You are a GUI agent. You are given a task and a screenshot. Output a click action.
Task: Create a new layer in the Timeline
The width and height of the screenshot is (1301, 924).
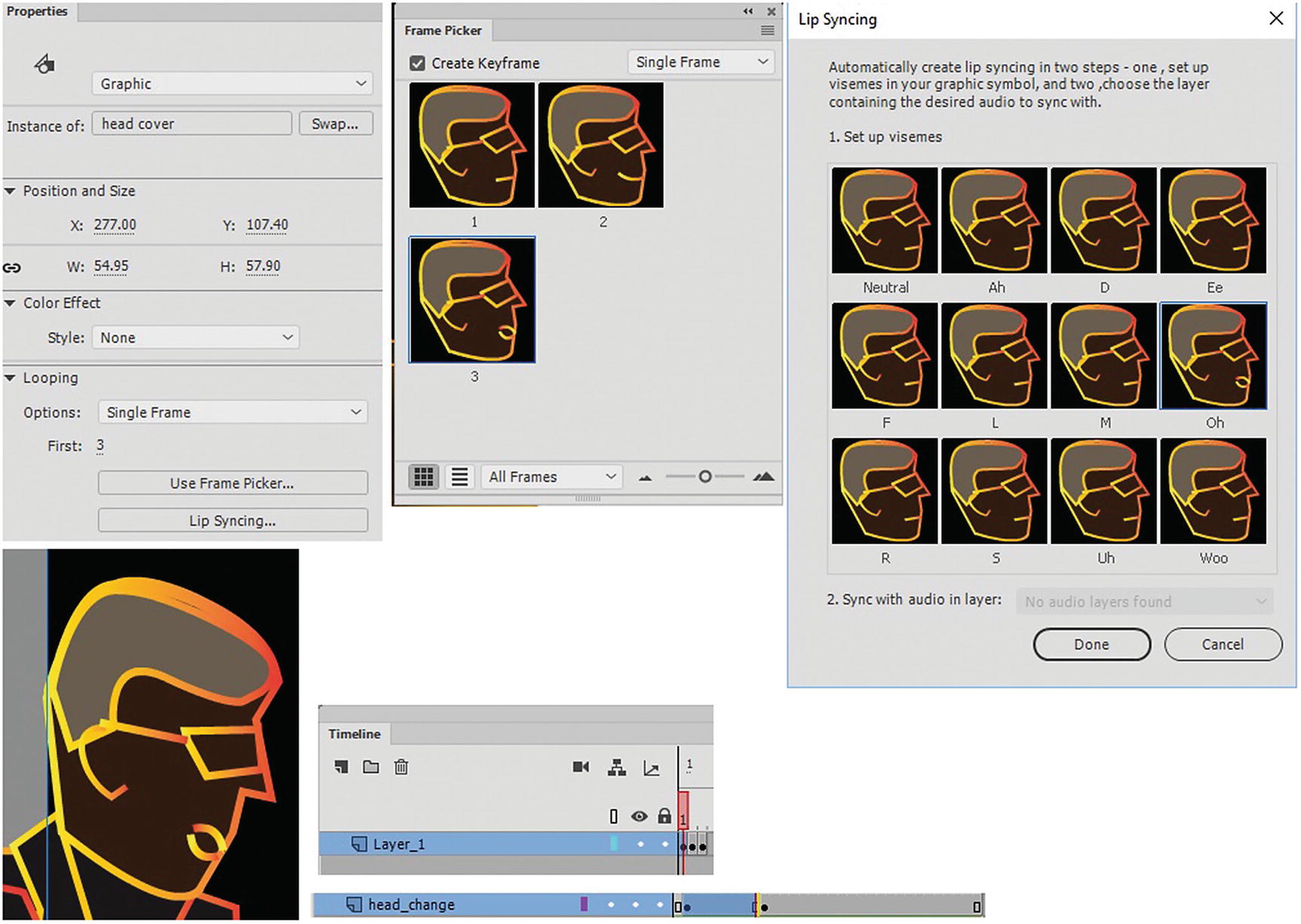tap(341, 766)
